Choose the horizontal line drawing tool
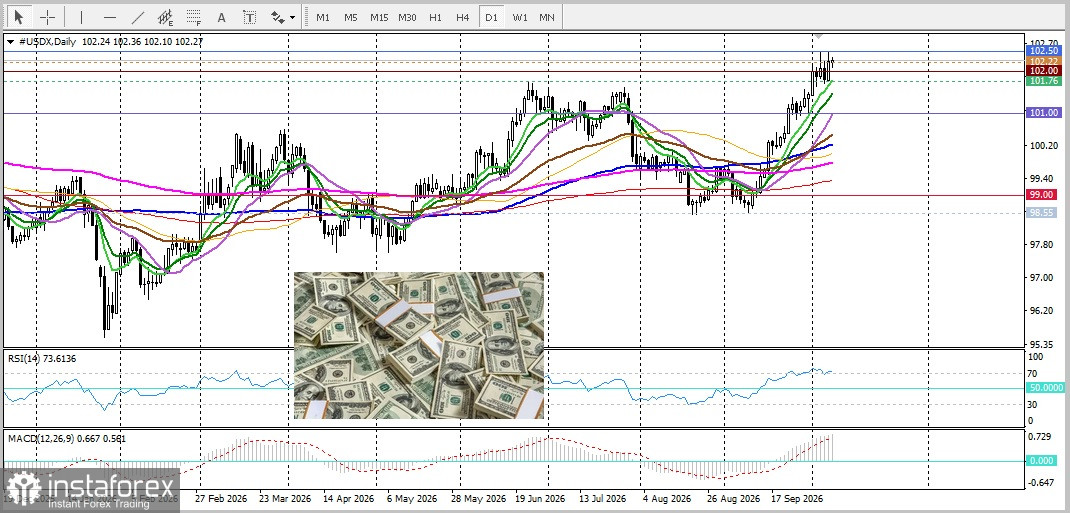This screenshot has width=1070, height=513. (110, 17)
